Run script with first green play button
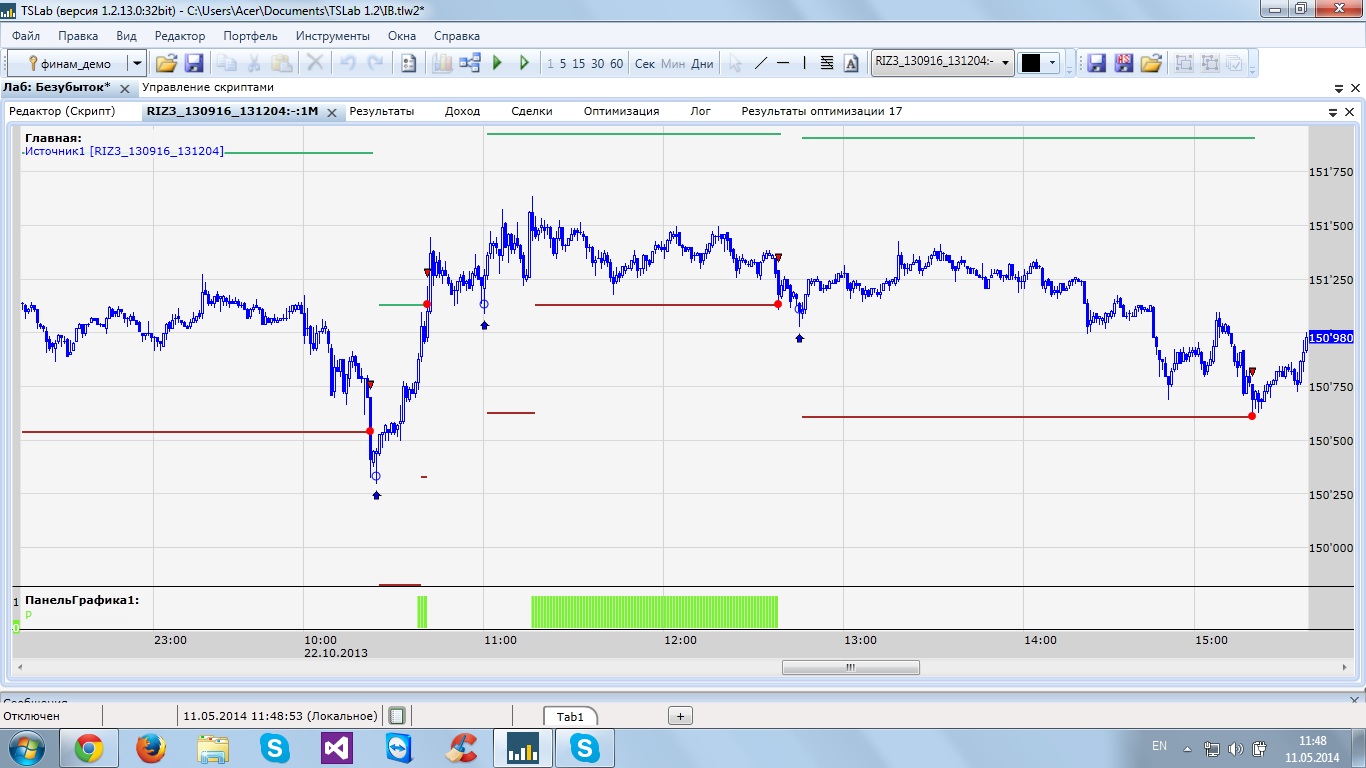The height and width of the screenshot is (768, 1366). point(498,63)
